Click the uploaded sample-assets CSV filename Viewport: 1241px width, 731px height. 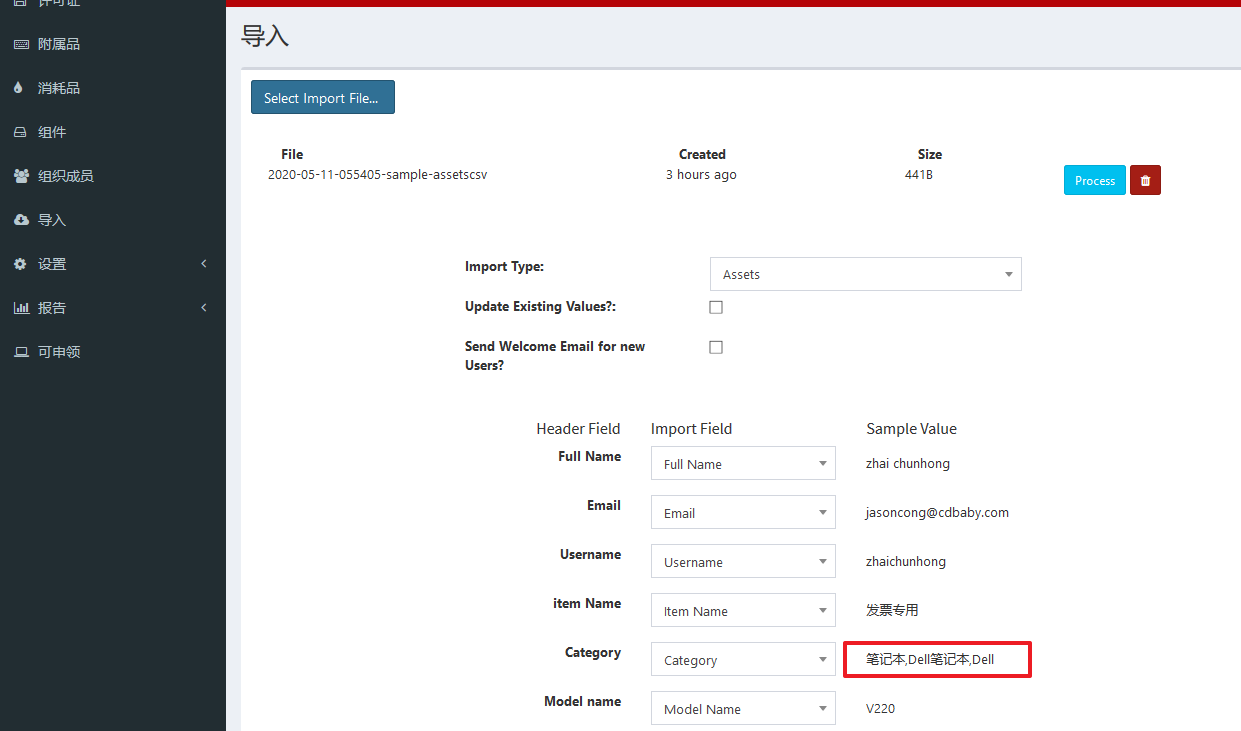coord(377,174)
